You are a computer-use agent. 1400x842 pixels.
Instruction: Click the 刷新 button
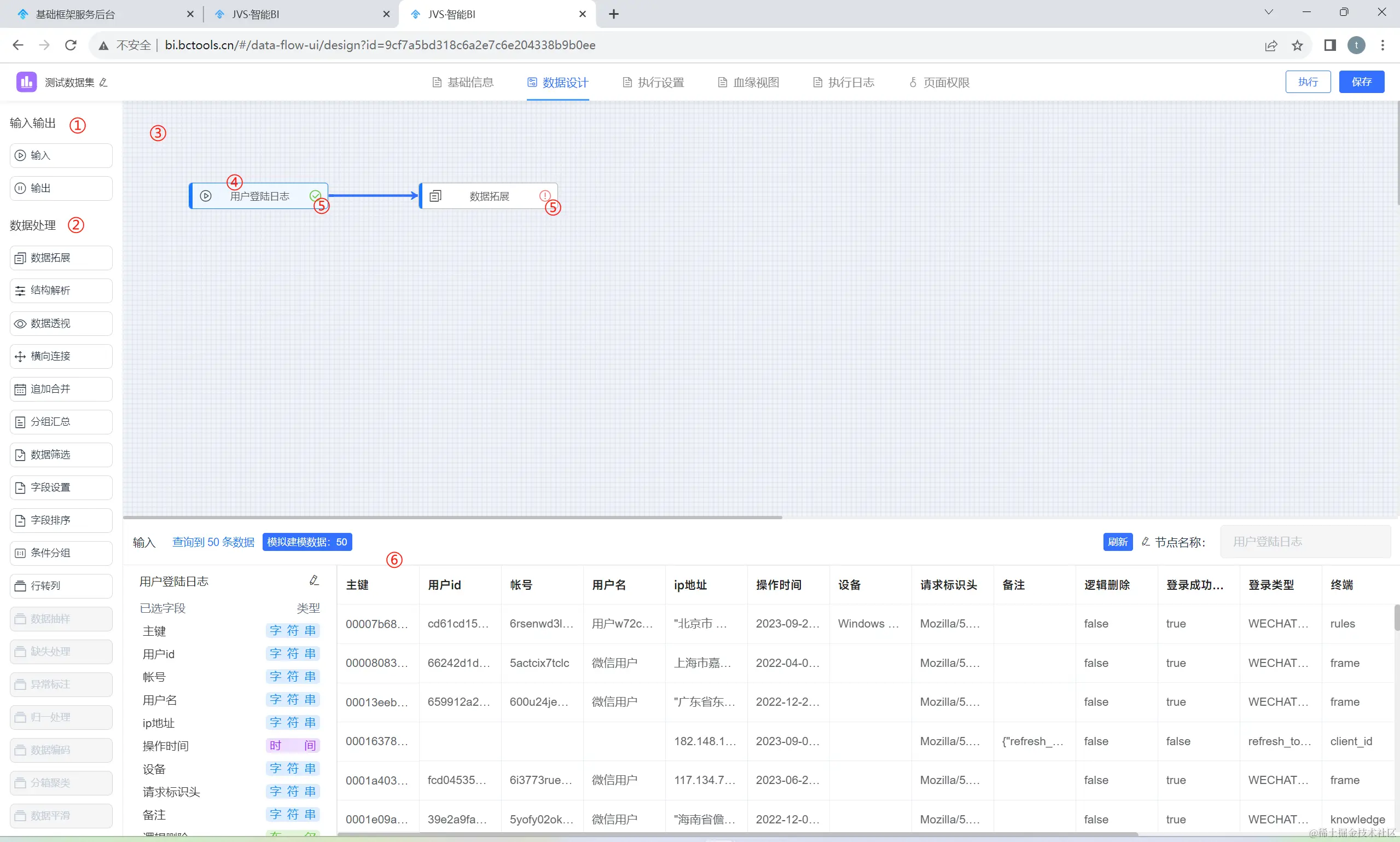(x=1118, y=542)
